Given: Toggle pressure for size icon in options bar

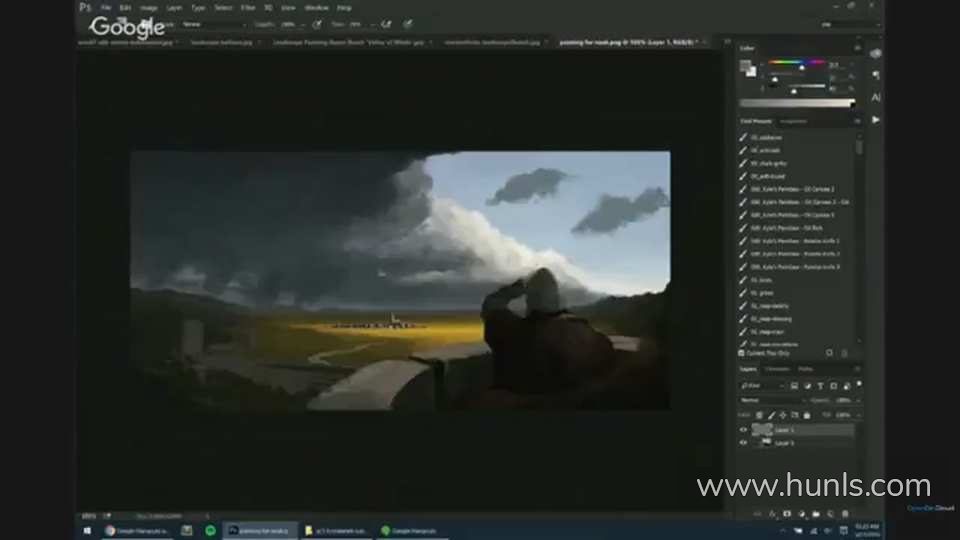Looking at the screenshot, I should (408, 24).
